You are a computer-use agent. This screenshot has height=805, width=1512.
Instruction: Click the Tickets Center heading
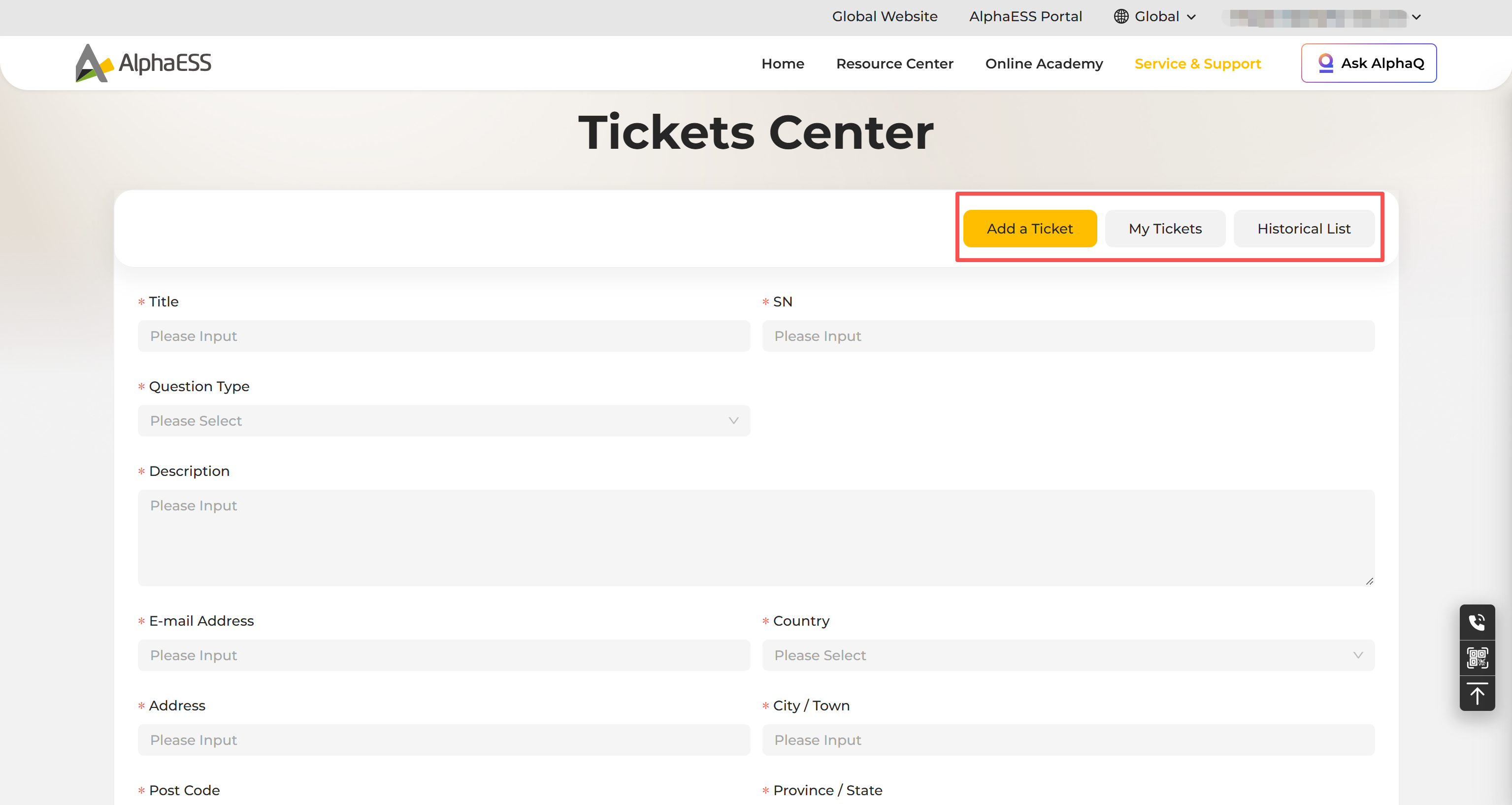pyautogui.click(x=756, y=132)
